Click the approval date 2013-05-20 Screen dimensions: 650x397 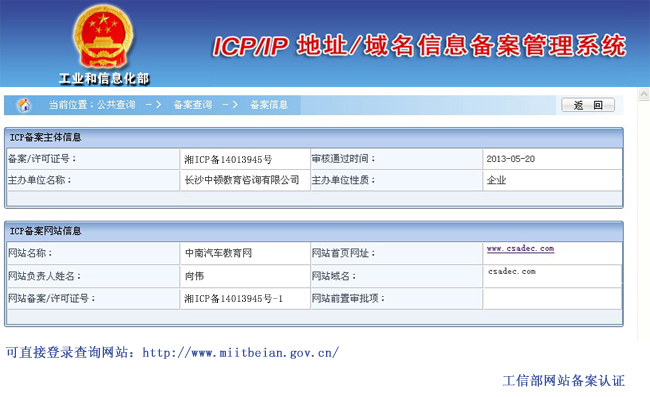pos(511,159)
